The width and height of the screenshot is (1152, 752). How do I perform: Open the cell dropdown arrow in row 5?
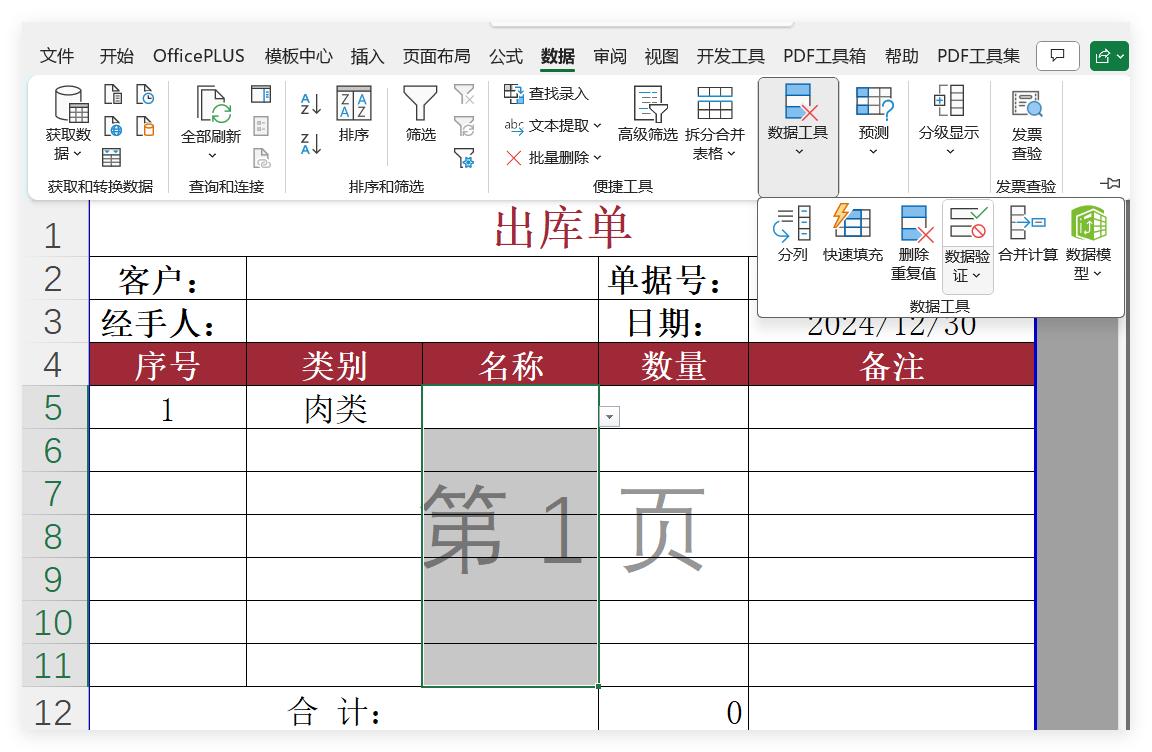(609, 416)
